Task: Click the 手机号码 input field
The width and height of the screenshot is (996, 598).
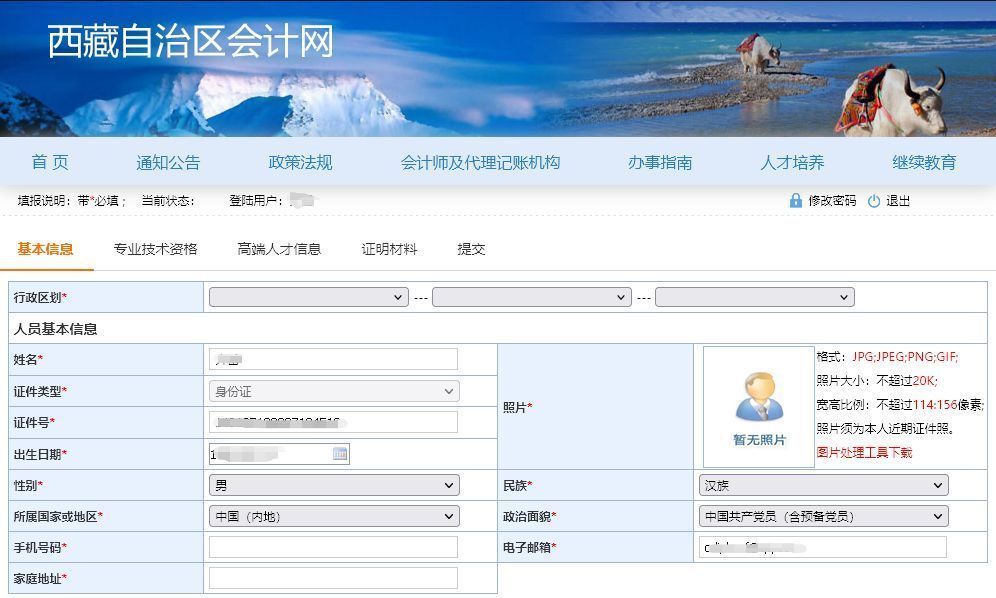Action: (x=333, y=548)
